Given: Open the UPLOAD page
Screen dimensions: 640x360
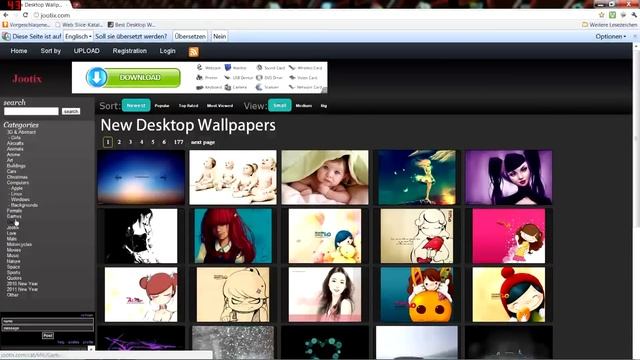Looking at the screenshot, I should pos(87,51).
